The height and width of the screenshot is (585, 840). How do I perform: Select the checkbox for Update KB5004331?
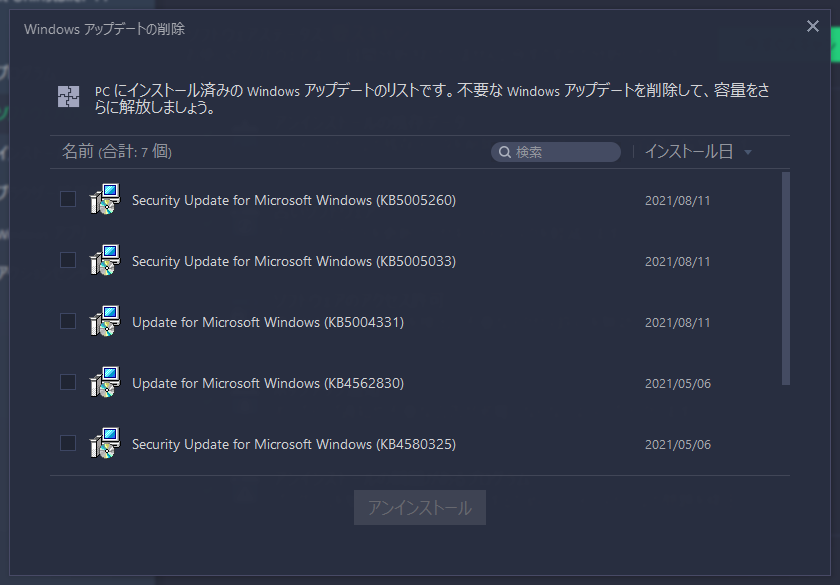click(x=68, y=321)
